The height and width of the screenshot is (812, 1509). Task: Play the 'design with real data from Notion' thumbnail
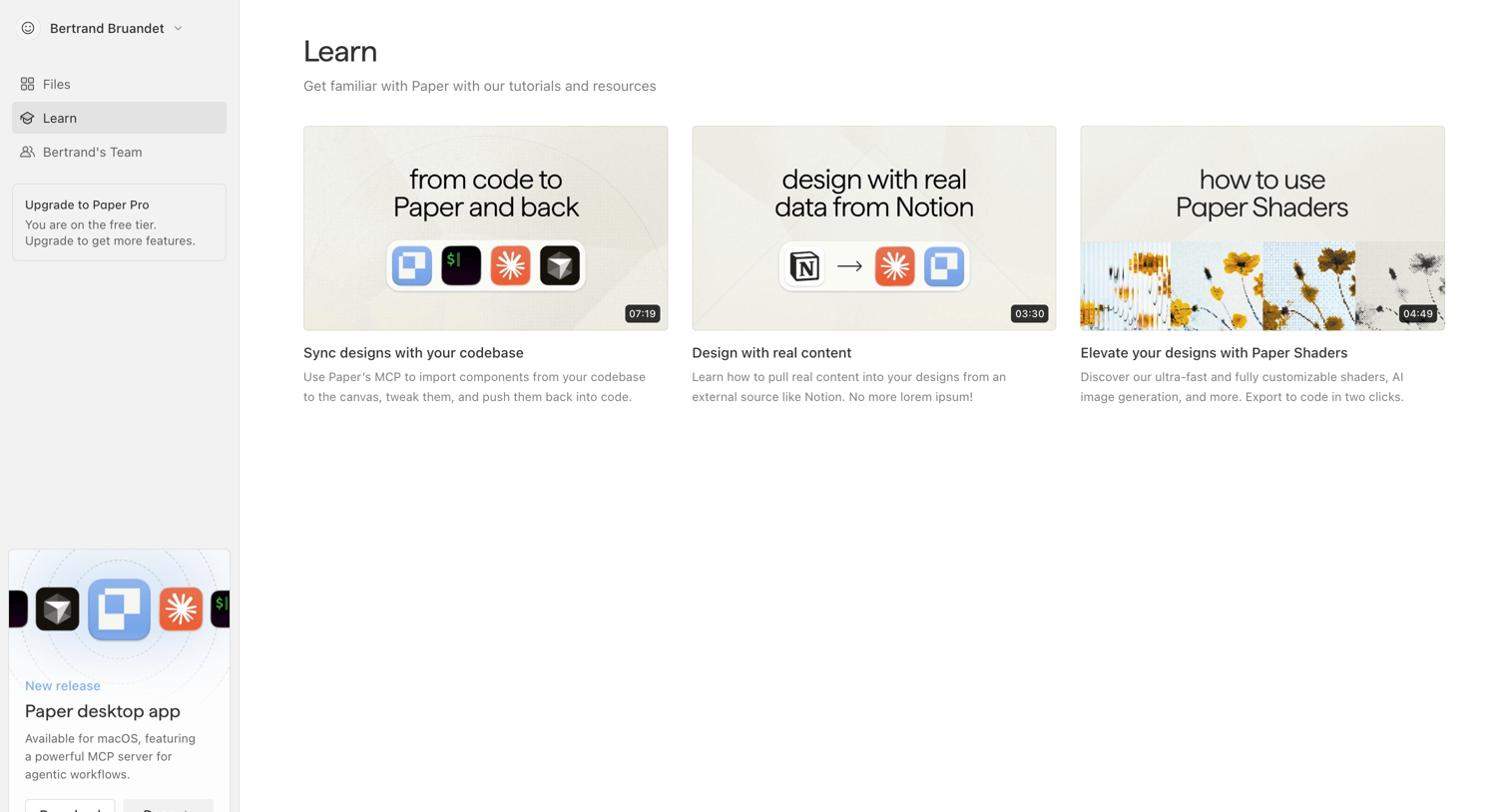[x=874, y=227]
